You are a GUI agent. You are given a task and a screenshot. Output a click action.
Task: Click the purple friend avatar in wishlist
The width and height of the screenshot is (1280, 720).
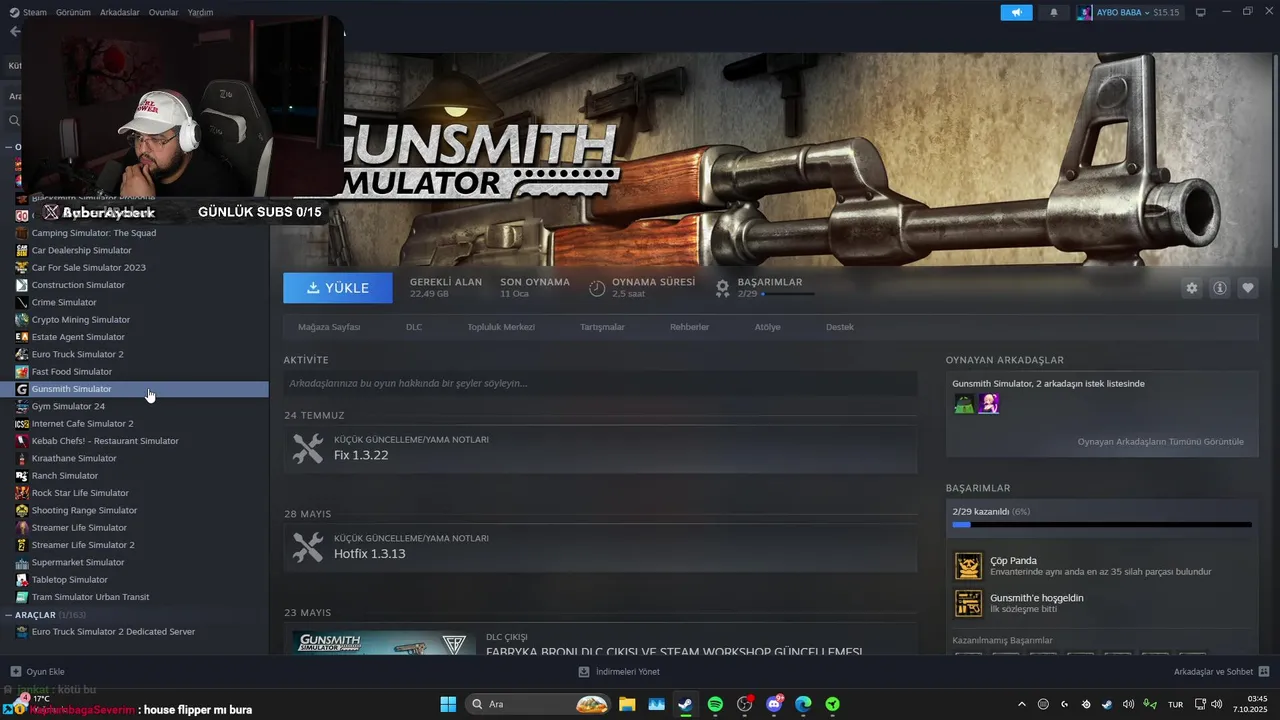(989, 404)
